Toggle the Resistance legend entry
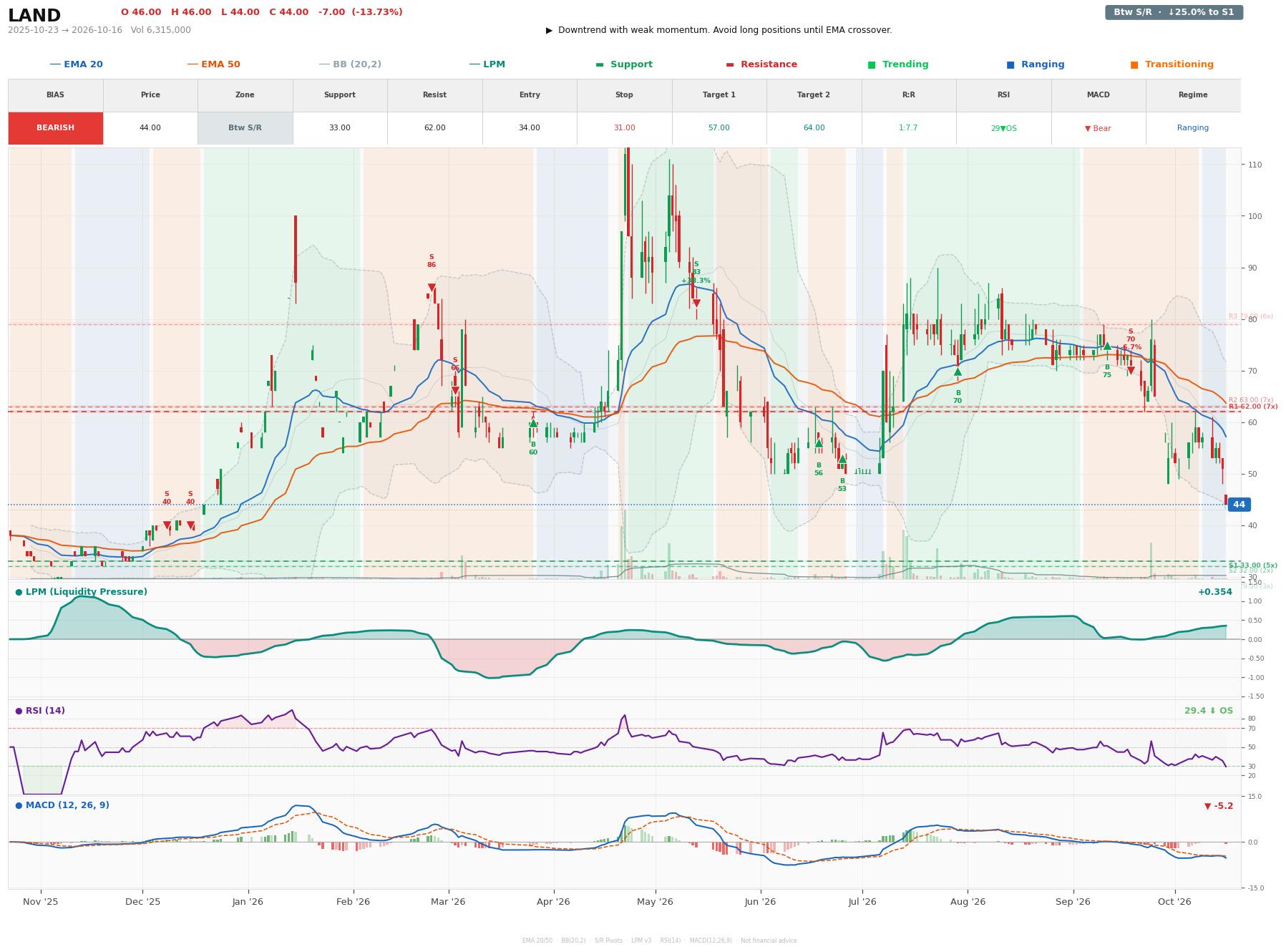 pyautogui.click(x=761, y=64)
